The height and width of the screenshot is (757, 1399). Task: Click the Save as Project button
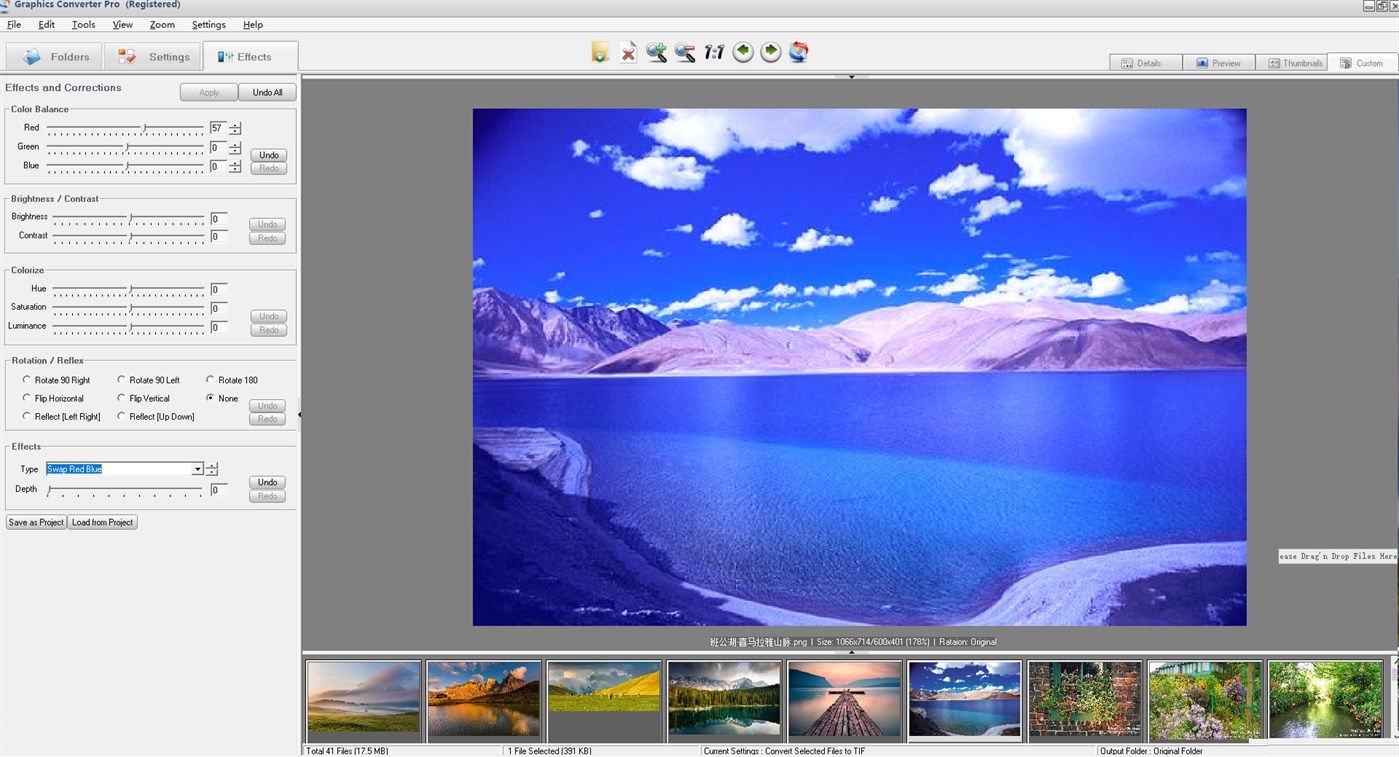(36, 521)
